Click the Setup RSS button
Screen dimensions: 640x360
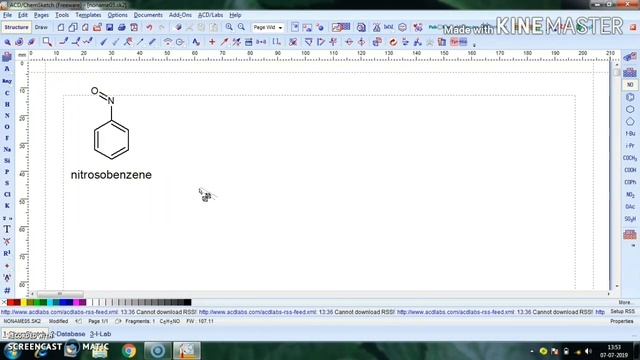tap(622, 311)
